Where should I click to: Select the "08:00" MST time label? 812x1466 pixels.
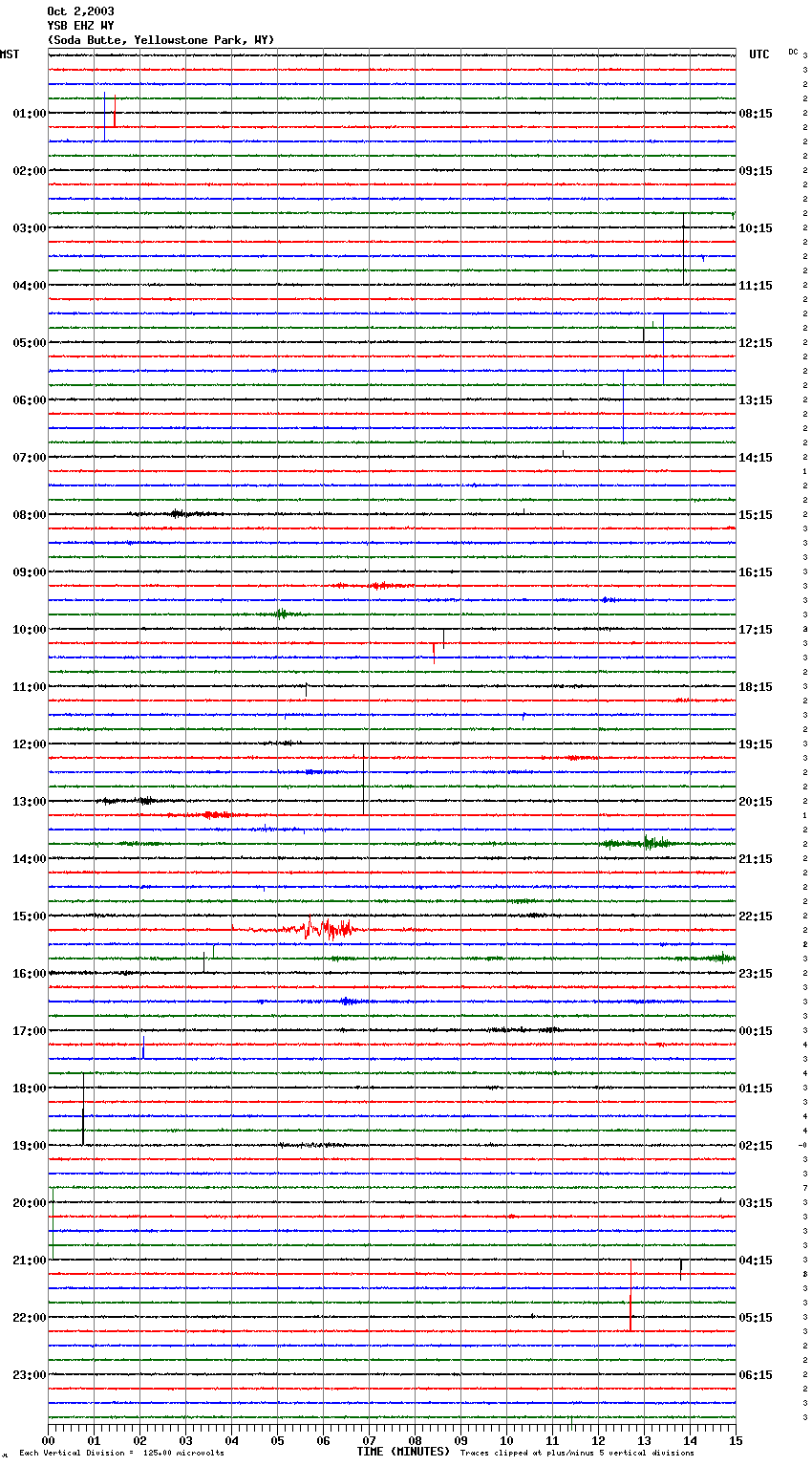(x=30, y=515)
